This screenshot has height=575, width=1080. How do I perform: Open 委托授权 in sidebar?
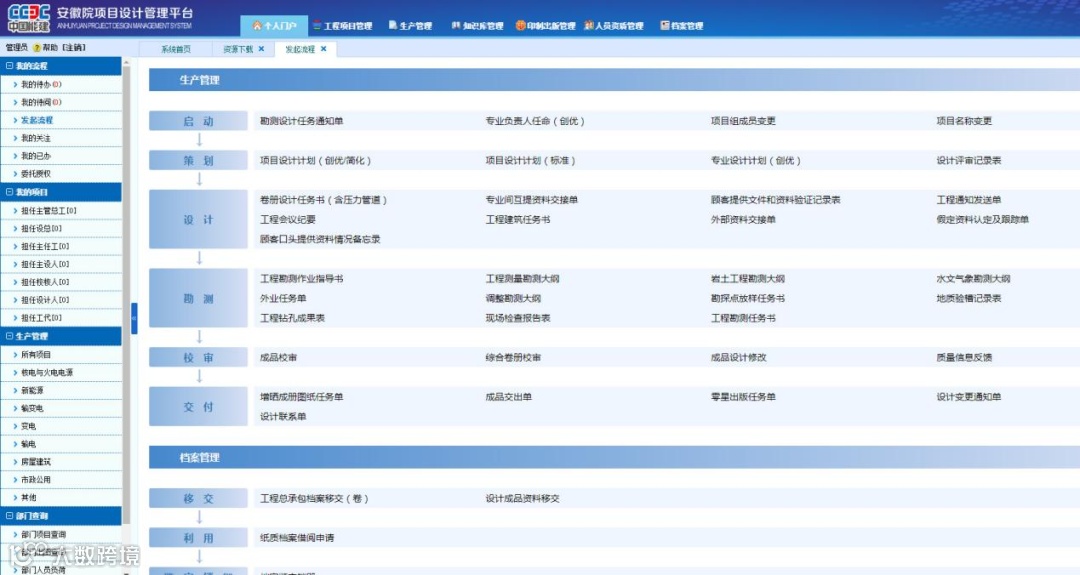click(61, 174)
